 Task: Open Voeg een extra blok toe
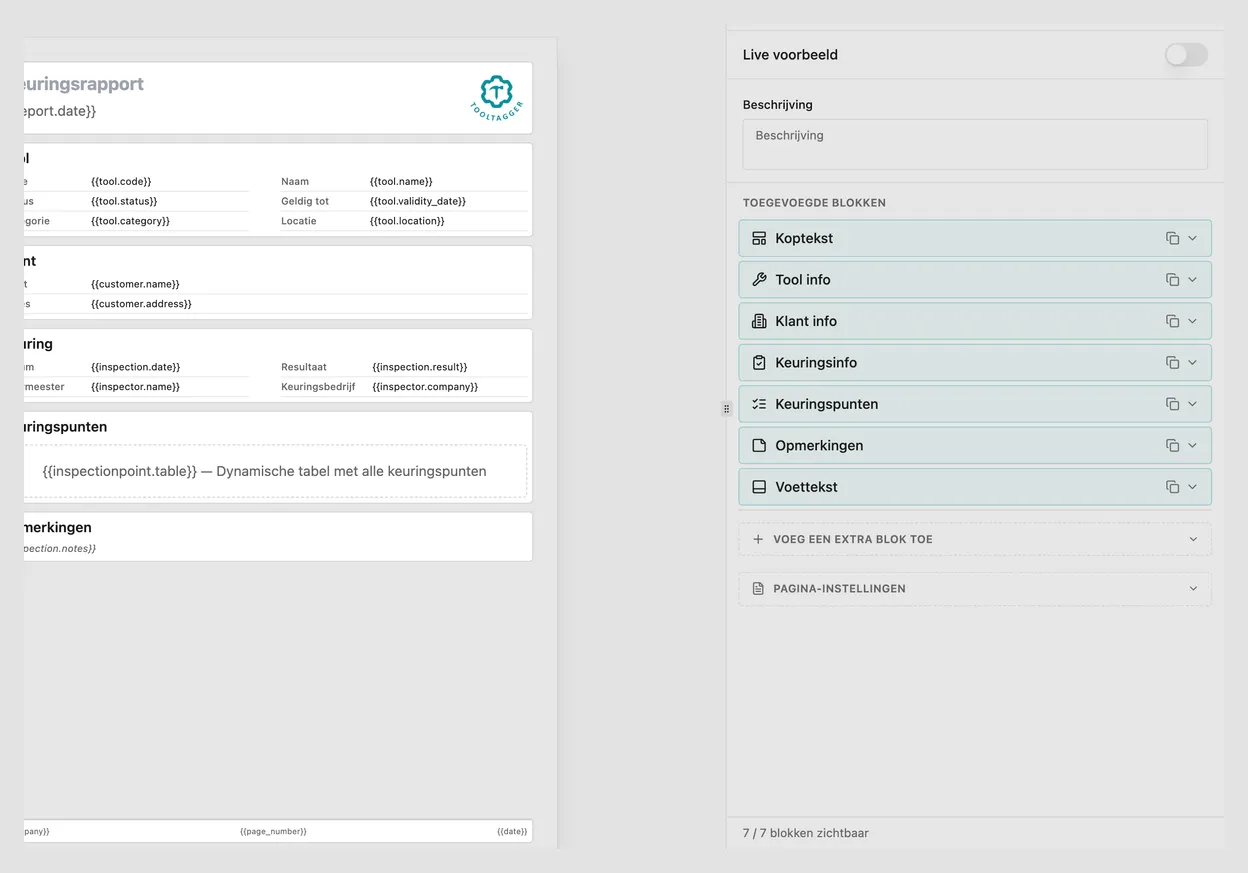(975, 539)
